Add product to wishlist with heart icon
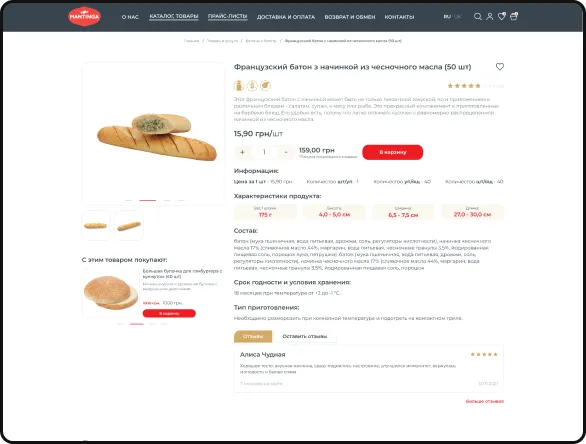 pos(500,67)
